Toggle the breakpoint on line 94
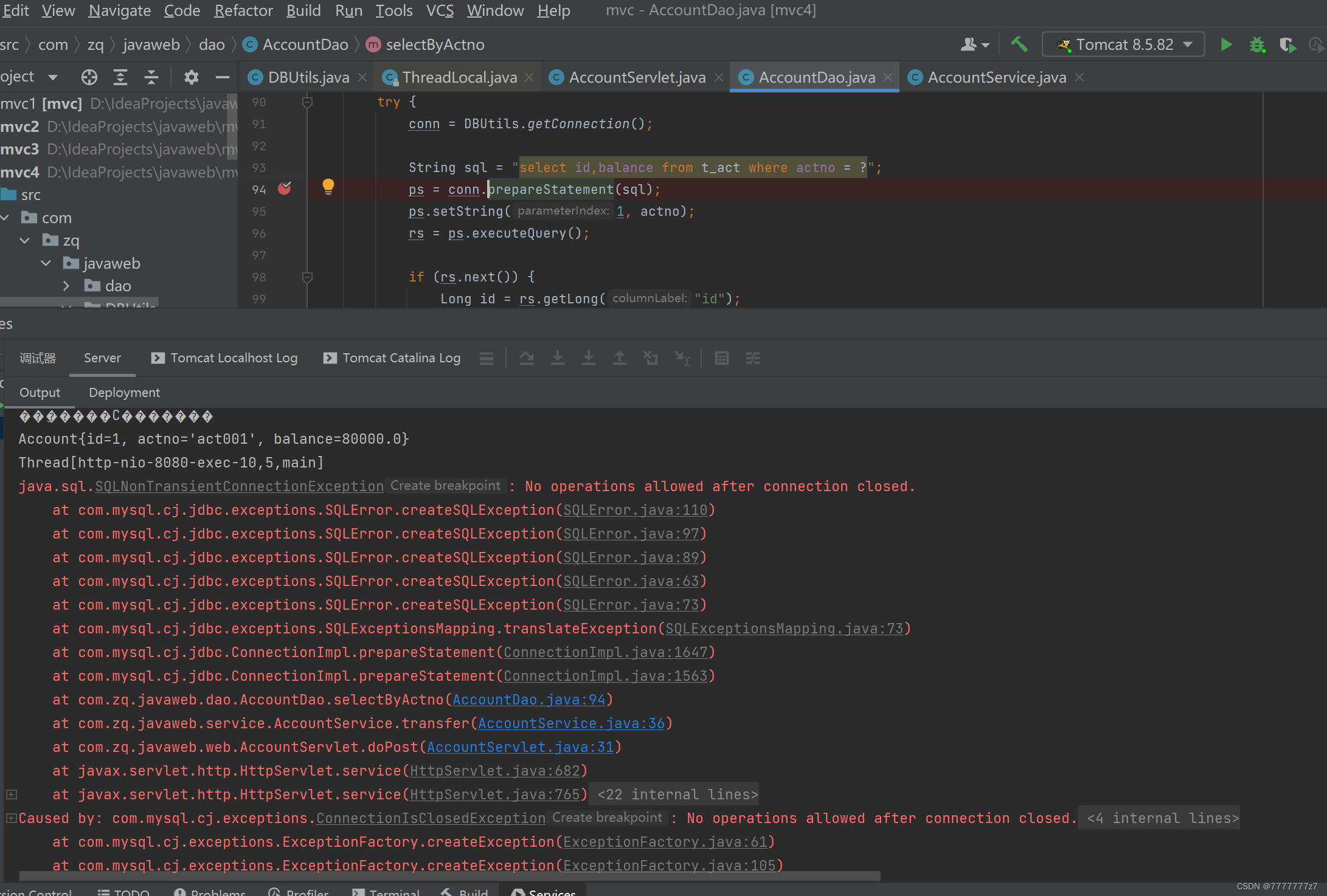 point(285,189)
